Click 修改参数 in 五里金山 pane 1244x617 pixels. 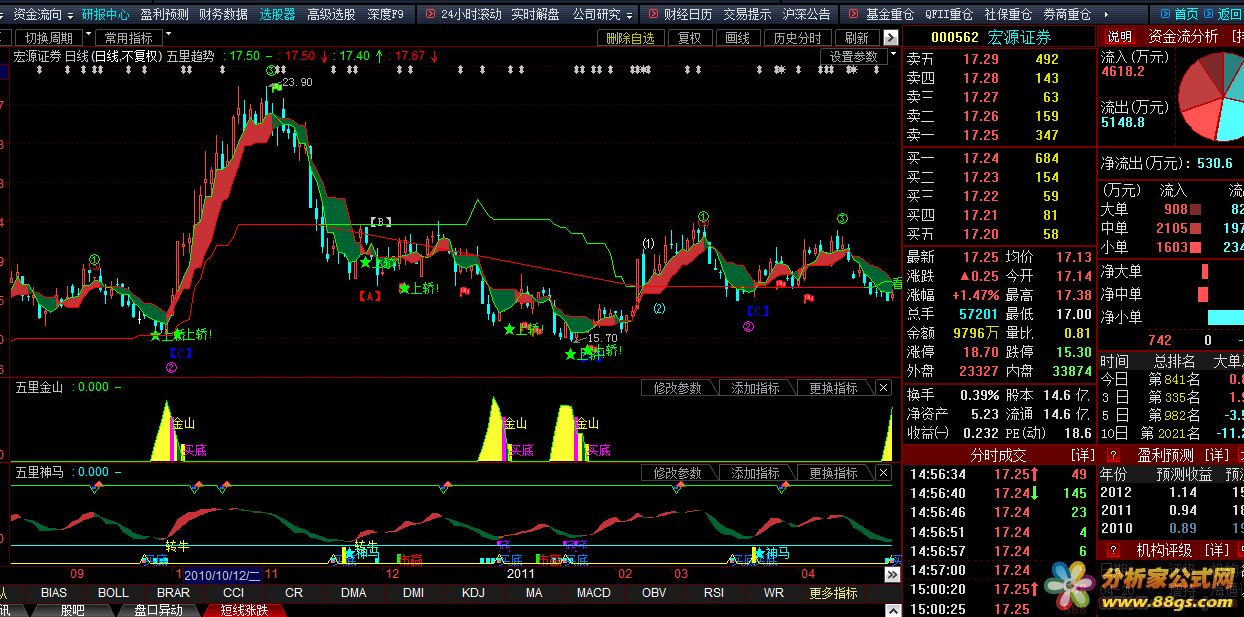click(x=677, y=388)
